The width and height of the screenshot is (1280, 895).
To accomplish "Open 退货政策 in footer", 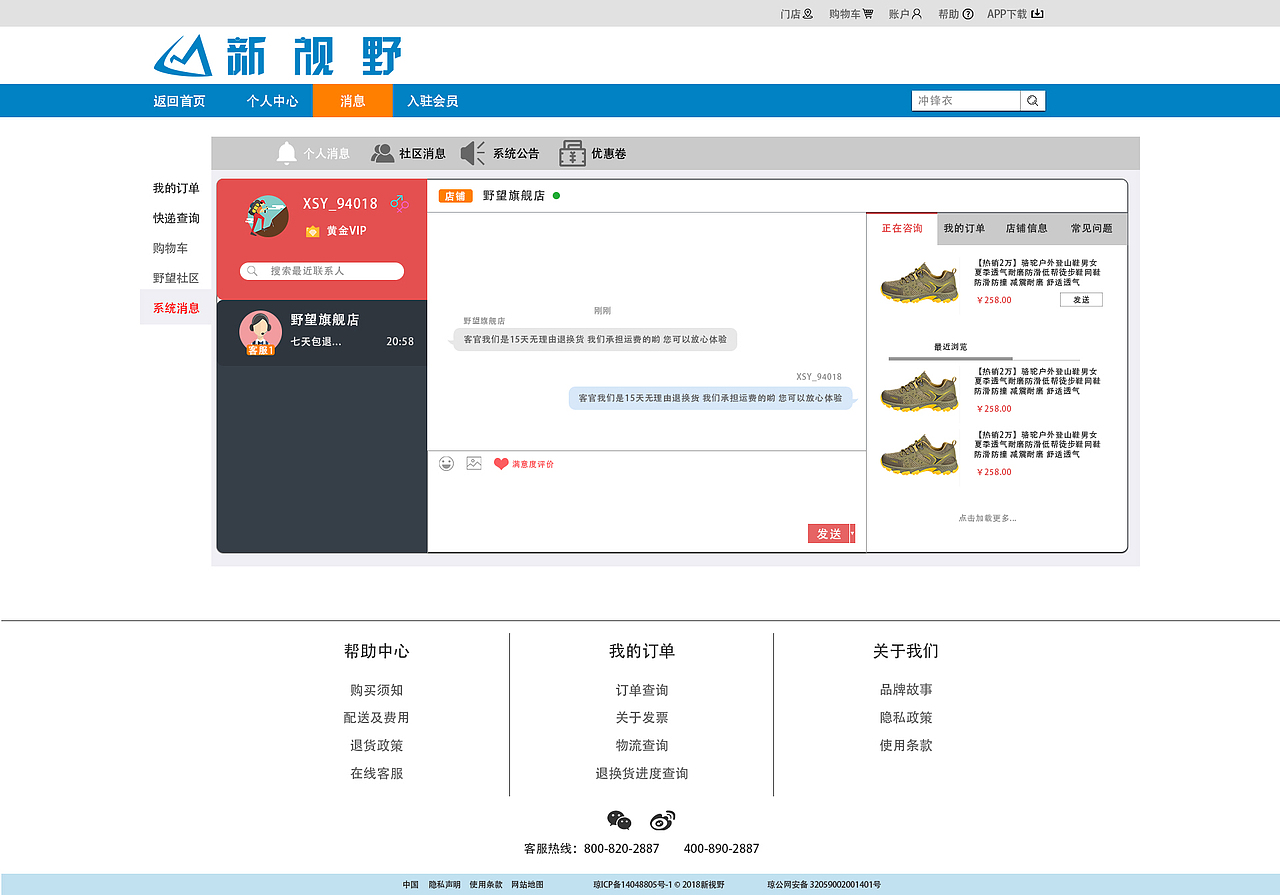I will [377, 746].
